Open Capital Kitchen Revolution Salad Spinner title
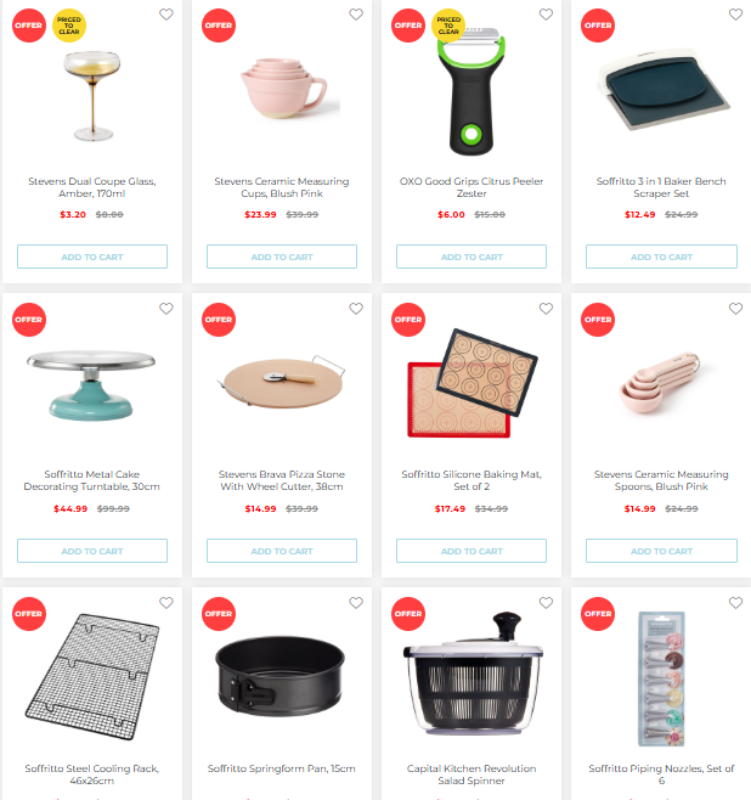 pyautogui.click(x=471, y=774)
